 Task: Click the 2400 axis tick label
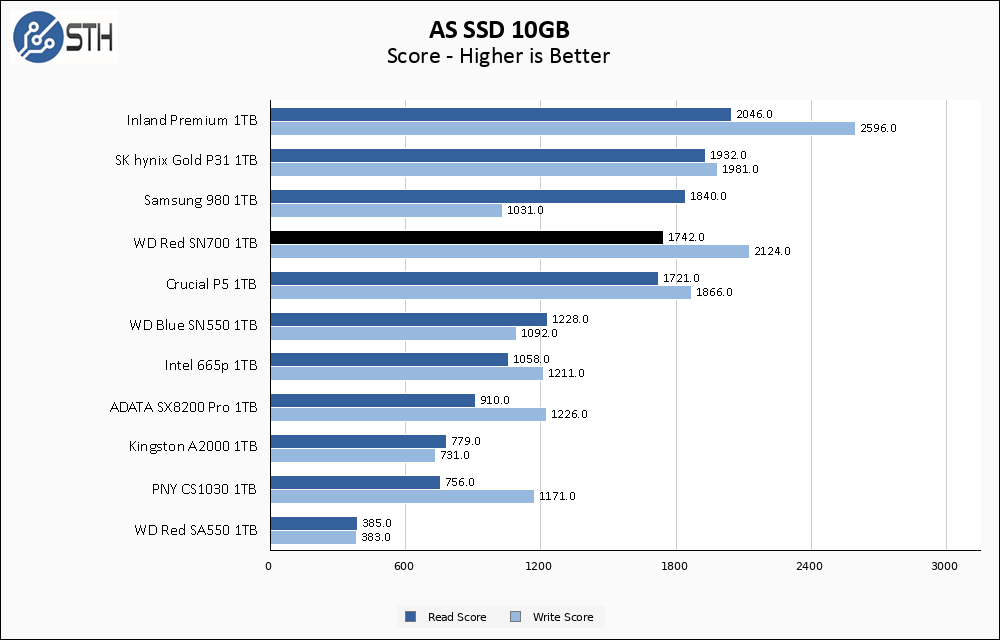click(810, 566)
